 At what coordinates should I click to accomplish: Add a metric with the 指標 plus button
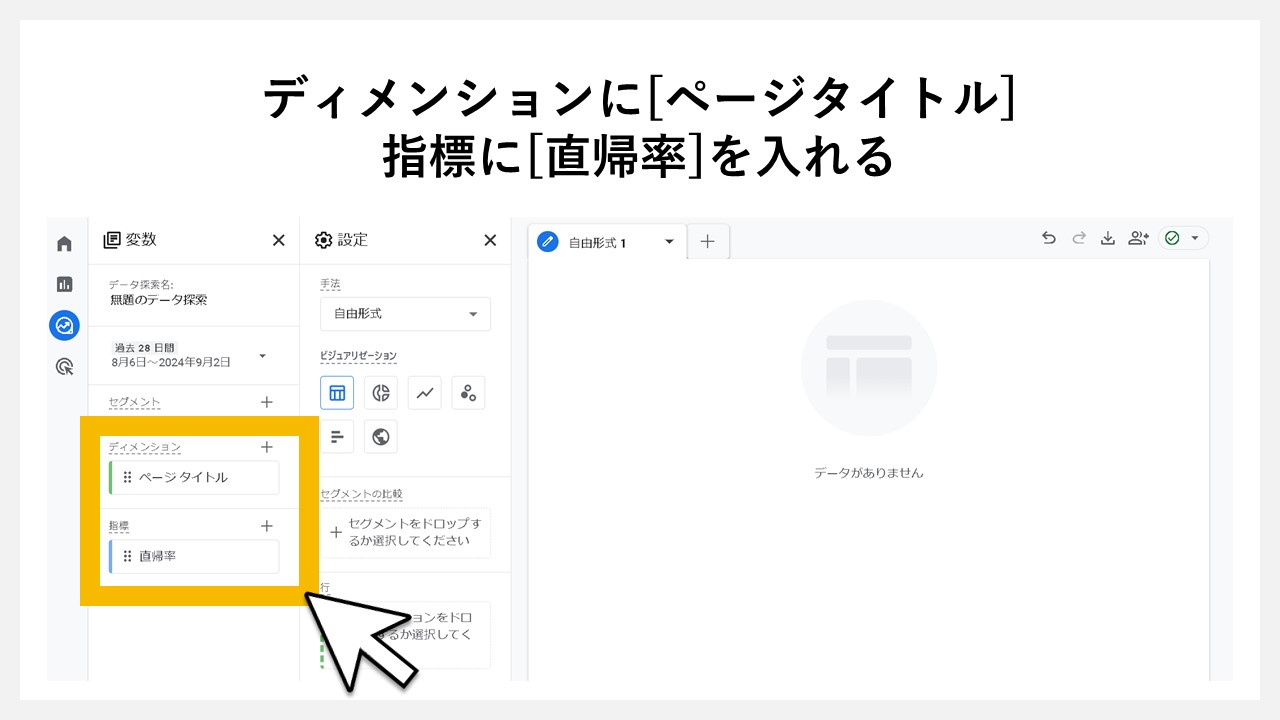(x=267, y=526)
